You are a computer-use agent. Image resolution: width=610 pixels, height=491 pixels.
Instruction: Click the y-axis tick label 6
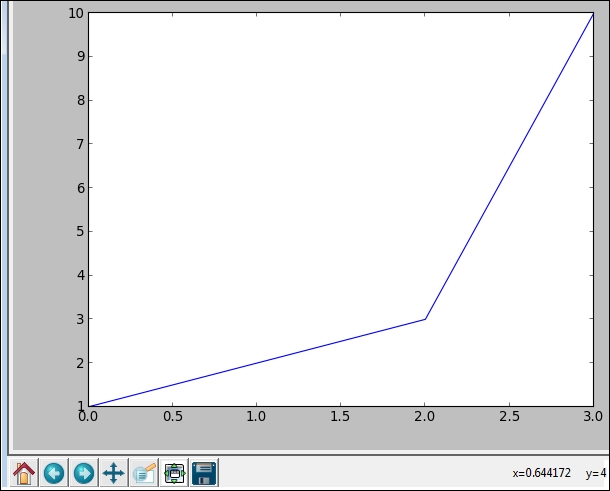click(81, 188)
